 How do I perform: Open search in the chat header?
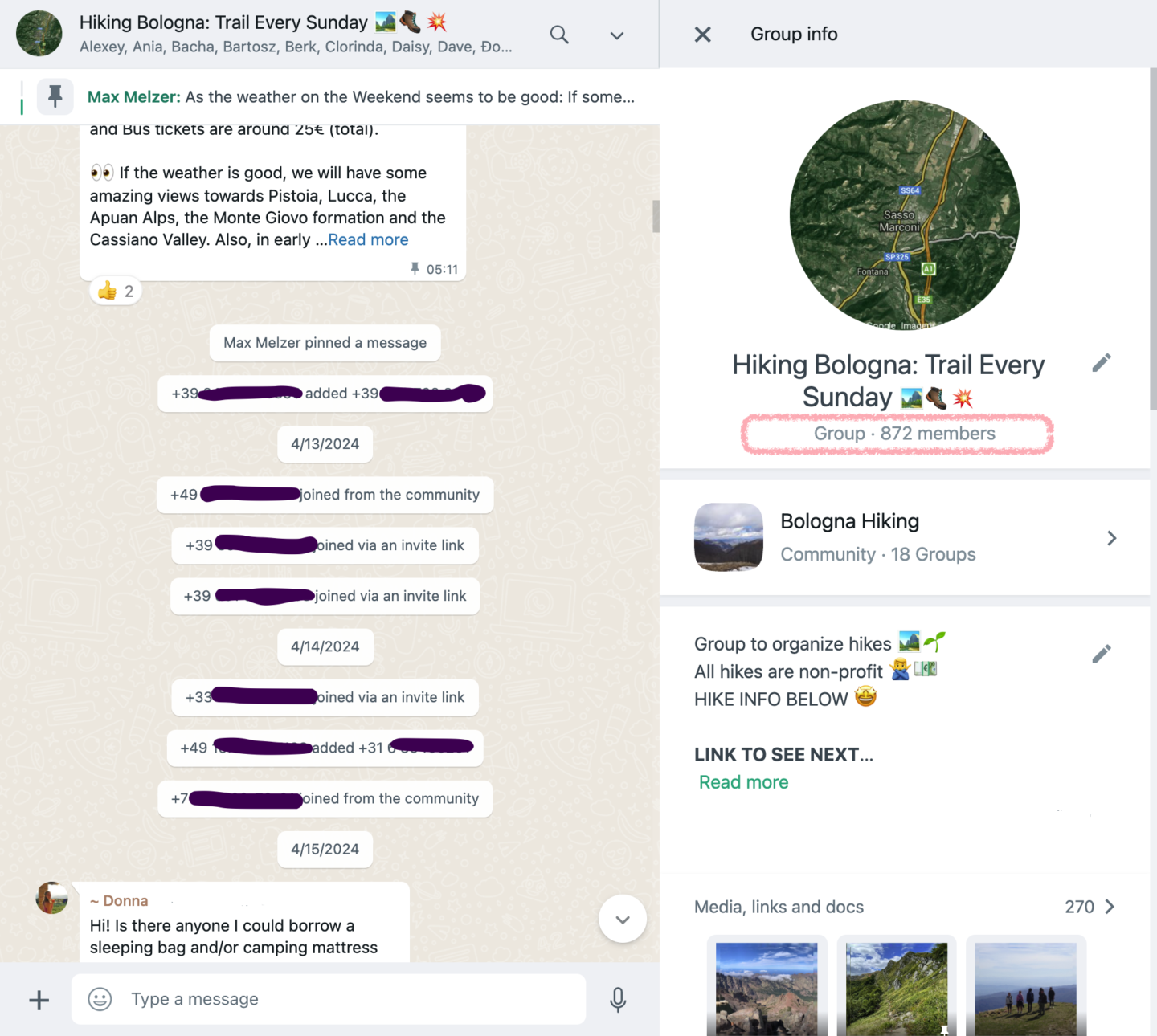559,35
